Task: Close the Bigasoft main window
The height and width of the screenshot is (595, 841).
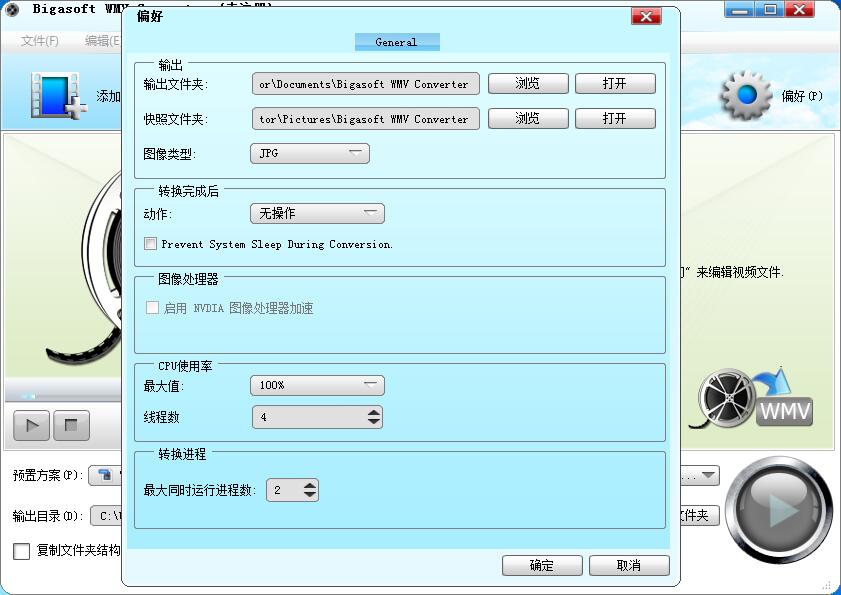Action: tap(800, 9)
